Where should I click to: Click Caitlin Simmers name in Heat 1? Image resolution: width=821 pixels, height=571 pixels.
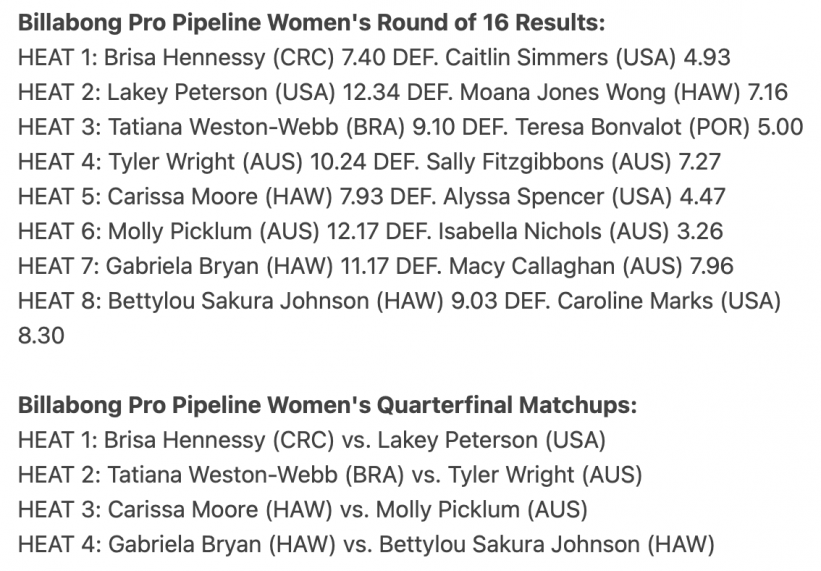point(526,57)
